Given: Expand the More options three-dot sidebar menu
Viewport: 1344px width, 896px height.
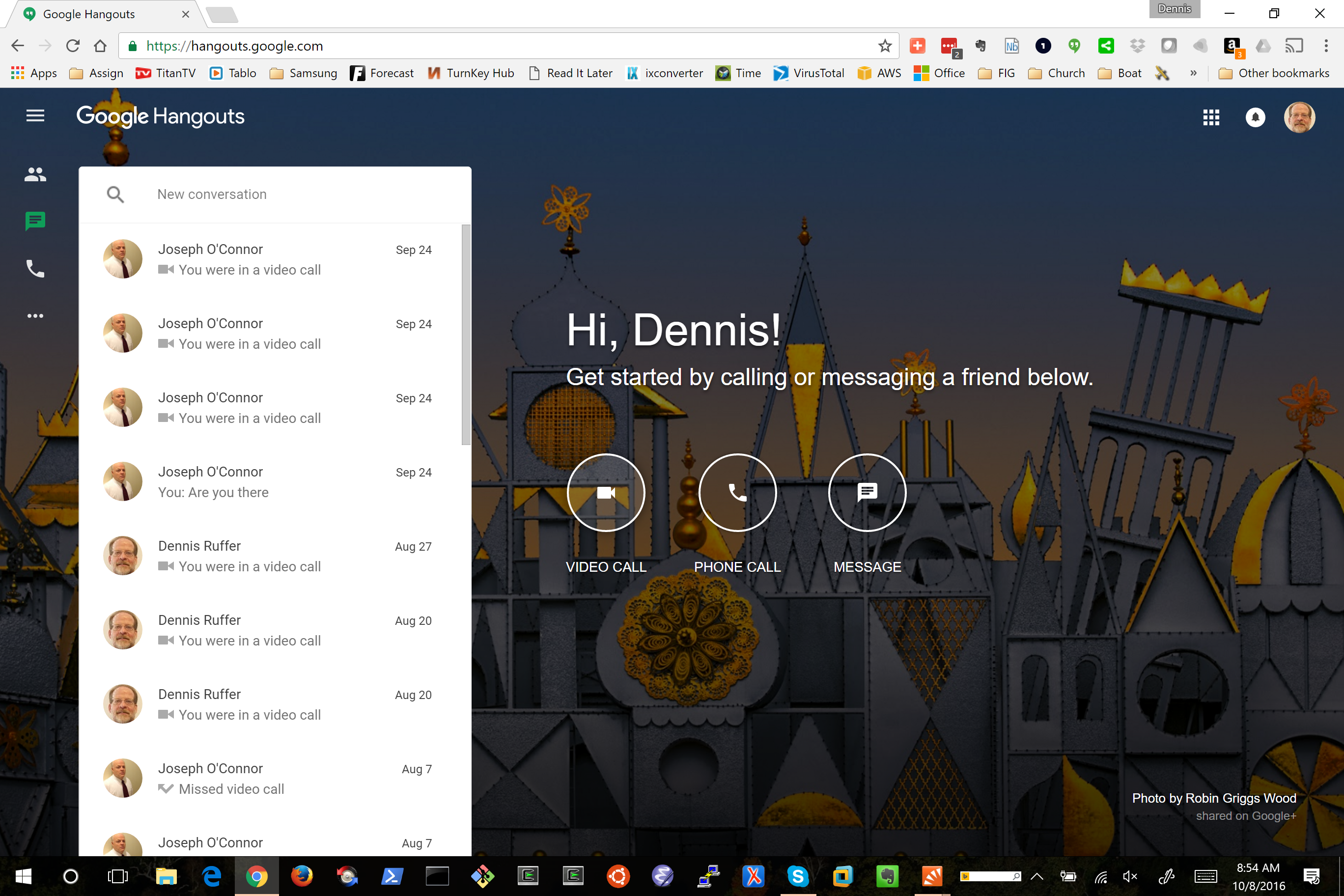Looking at the screenshot, I should 35,315.
